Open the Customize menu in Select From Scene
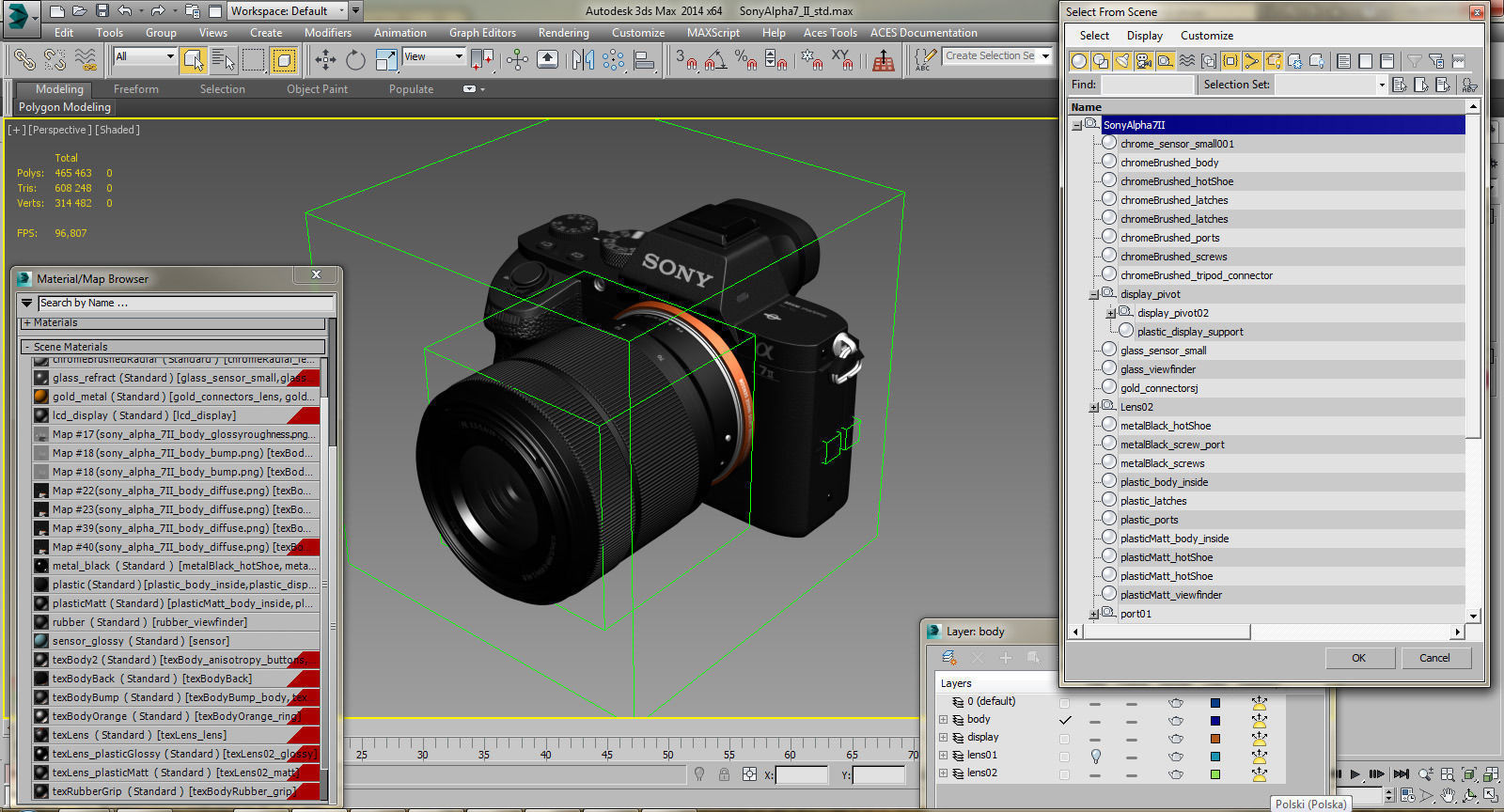The width and height of the screenshot is (1504, 812). click(x=1207, y=36)
